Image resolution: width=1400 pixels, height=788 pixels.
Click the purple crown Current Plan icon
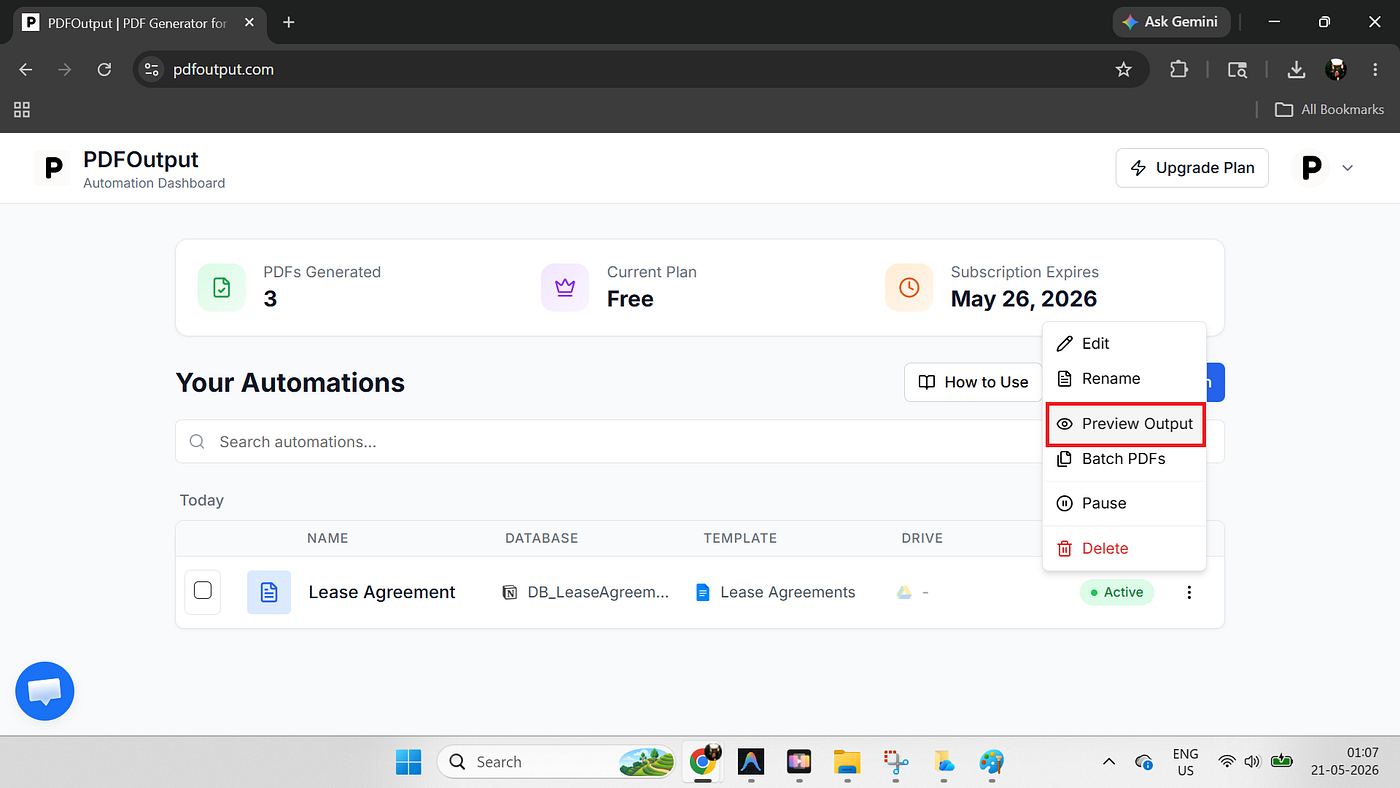point(565,287)
